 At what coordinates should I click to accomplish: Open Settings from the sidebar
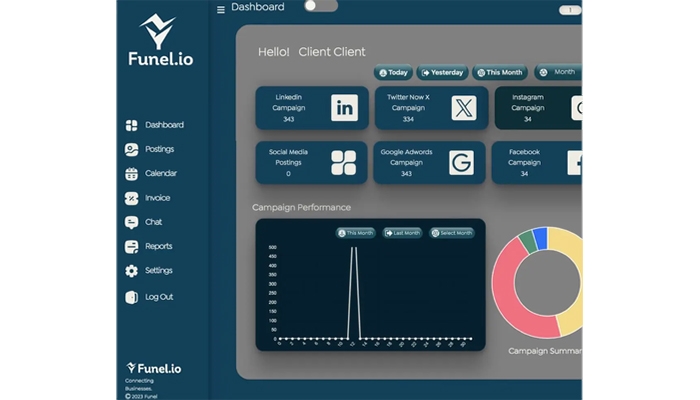click(x=158, y=270)
